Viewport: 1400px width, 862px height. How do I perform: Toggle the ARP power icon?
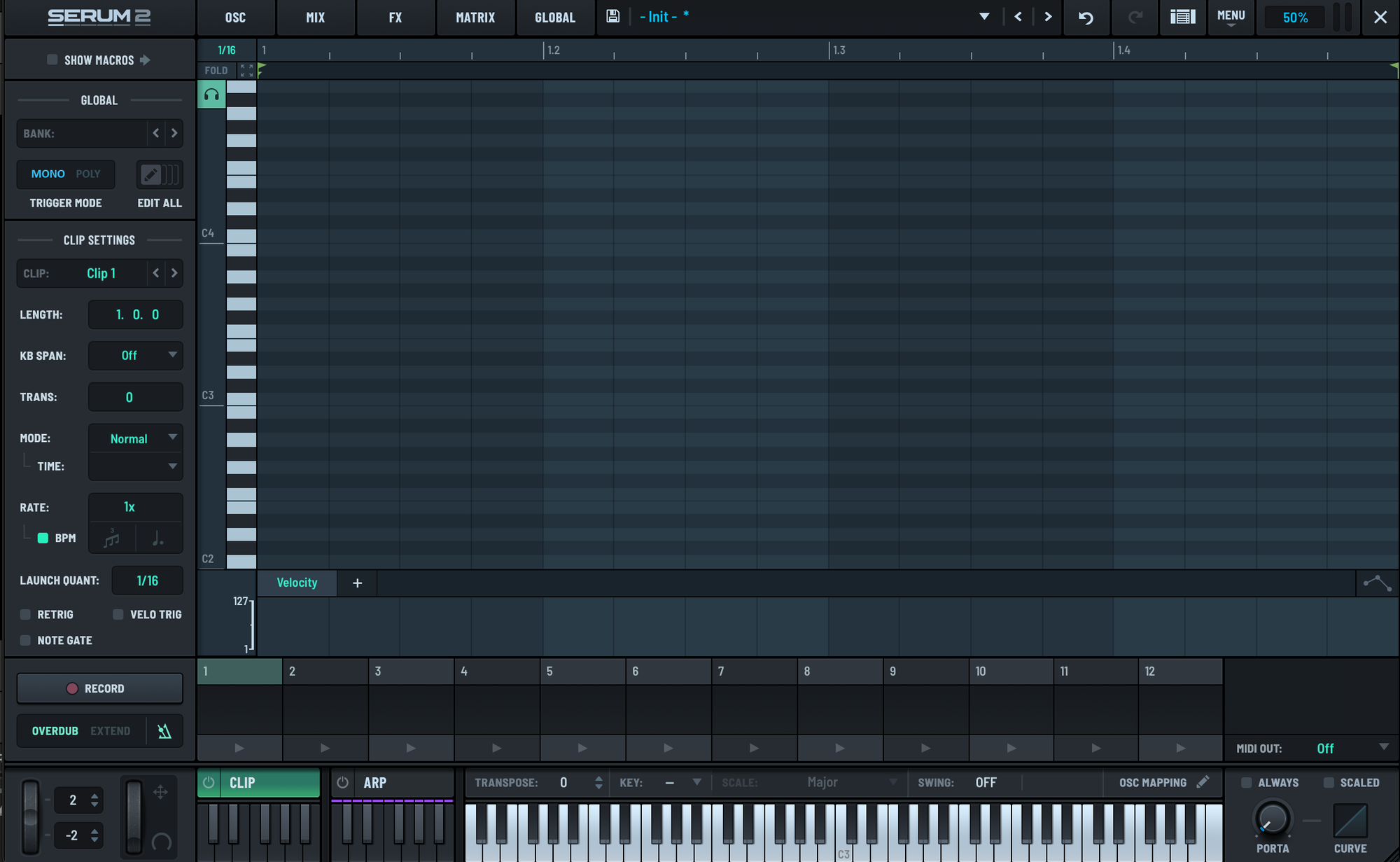[x=342, y=783]
